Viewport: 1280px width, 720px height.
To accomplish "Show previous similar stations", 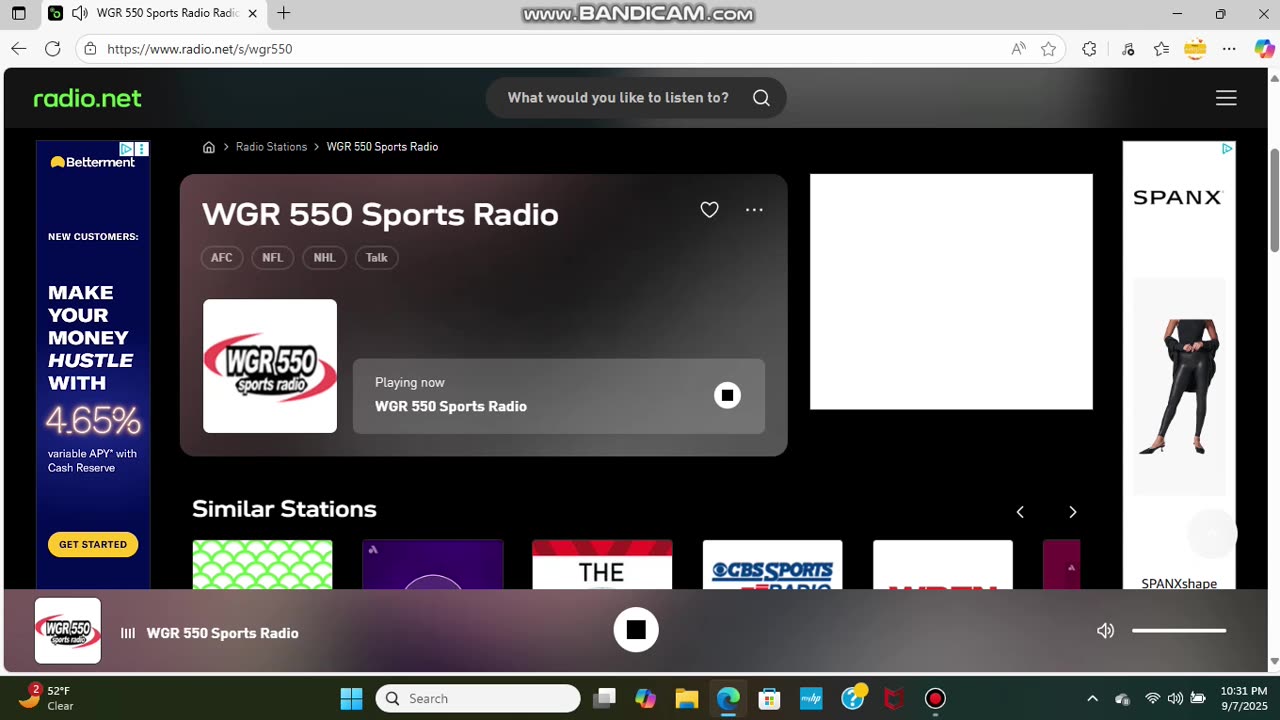I will [1020, 512].
